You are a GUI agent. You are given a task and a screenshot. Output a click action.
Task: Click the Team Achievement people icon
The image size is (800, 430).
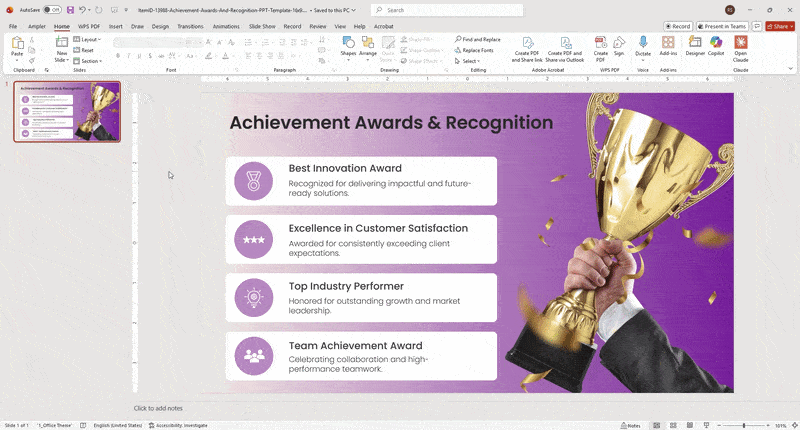254,356
